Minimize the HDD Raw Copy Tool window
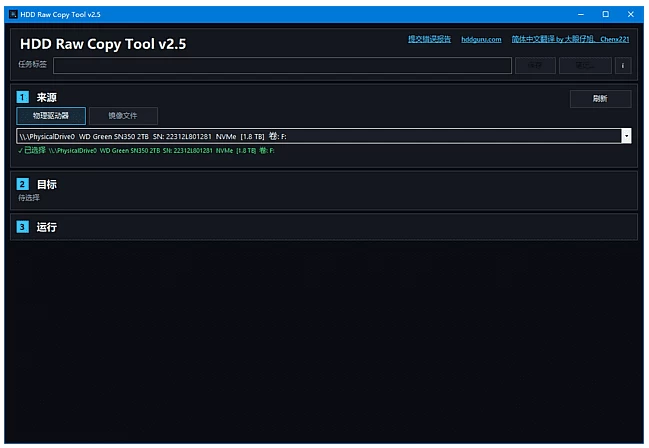 (580, 14)
